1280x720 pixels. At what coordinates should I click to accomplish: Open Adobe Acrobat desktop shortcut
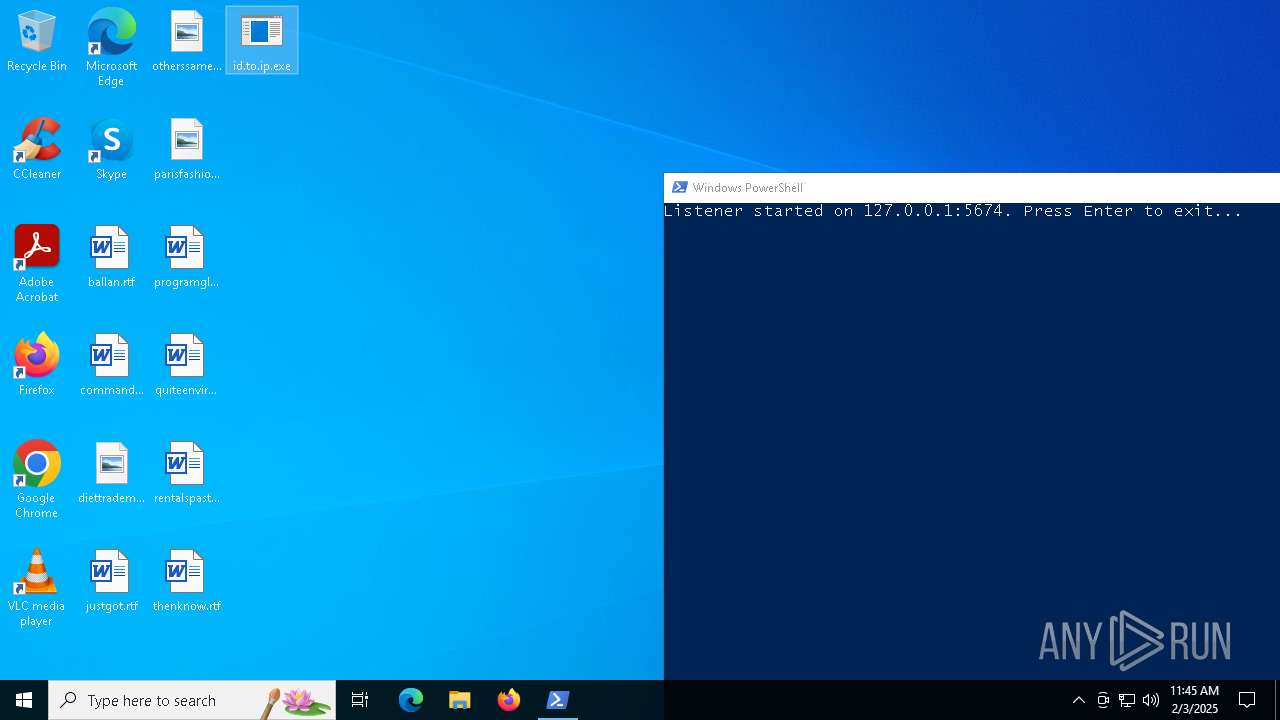coord(37,263)
